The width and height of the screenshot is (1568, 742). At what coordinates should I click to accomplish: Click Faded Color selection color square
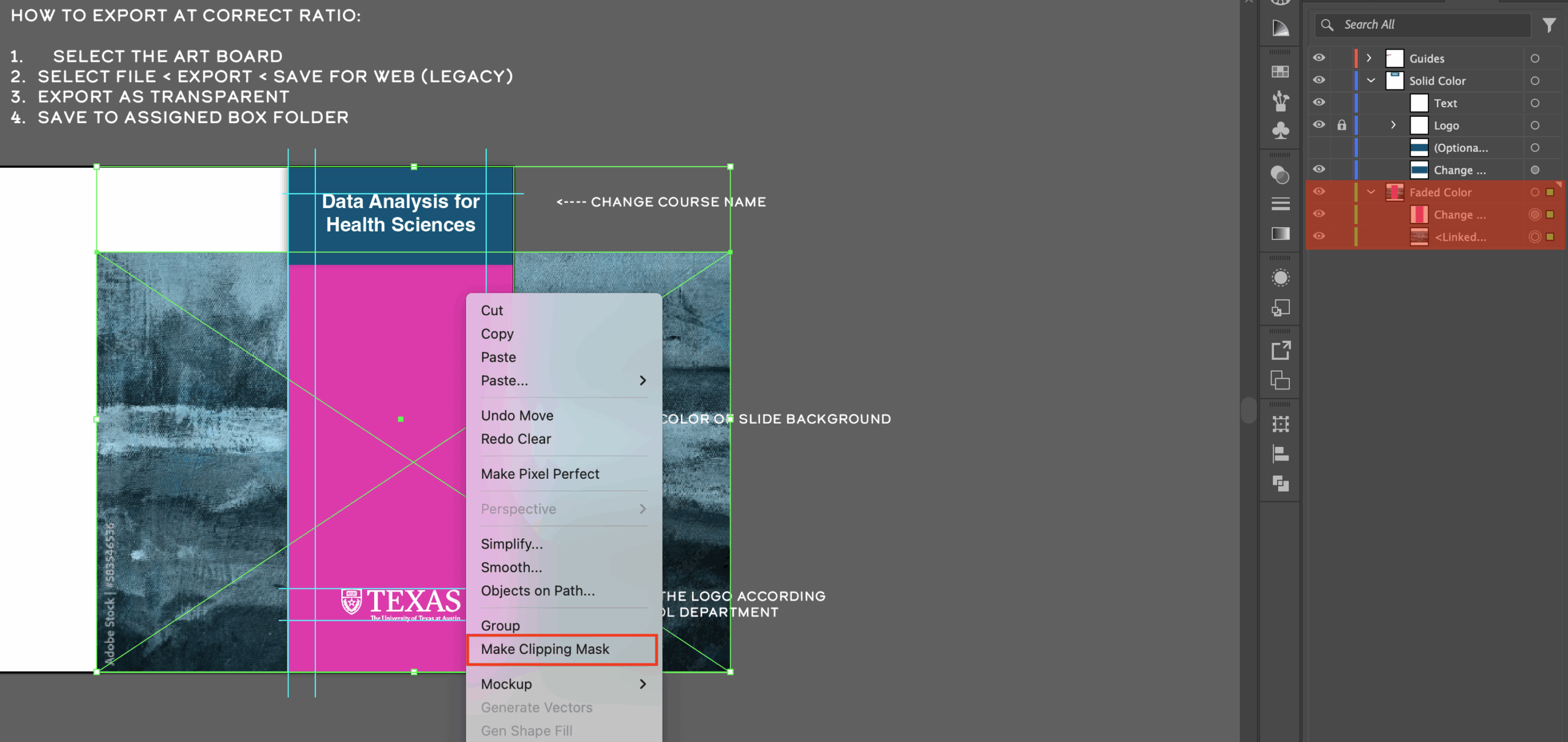point(1550,192)
